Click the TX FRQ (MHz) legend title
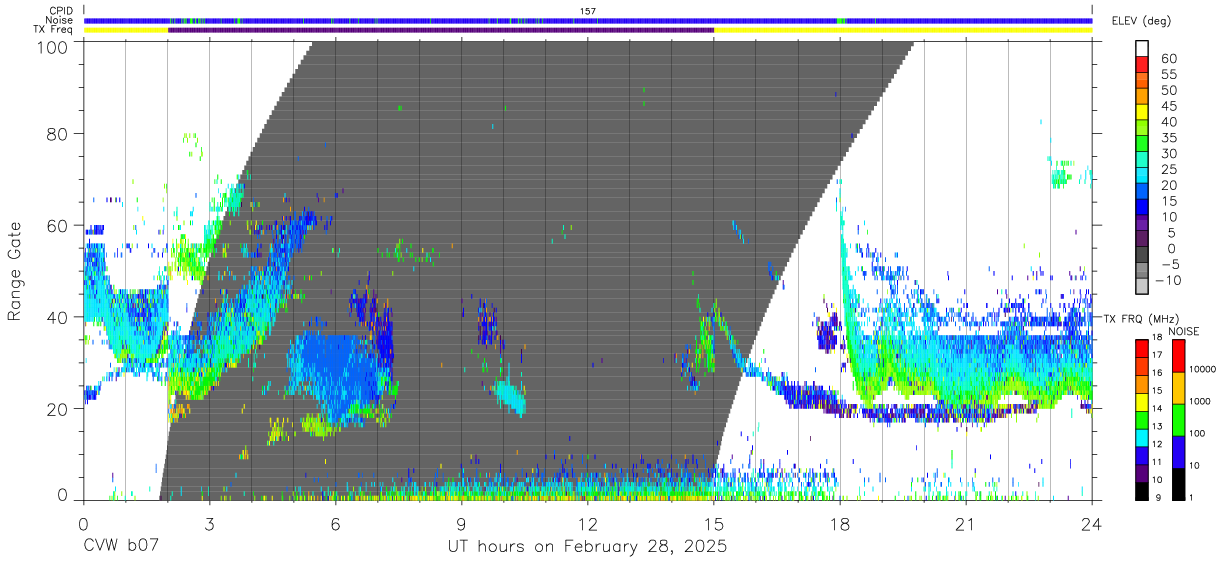This screenshot has height=567, width=1228. pos(1141,319)
